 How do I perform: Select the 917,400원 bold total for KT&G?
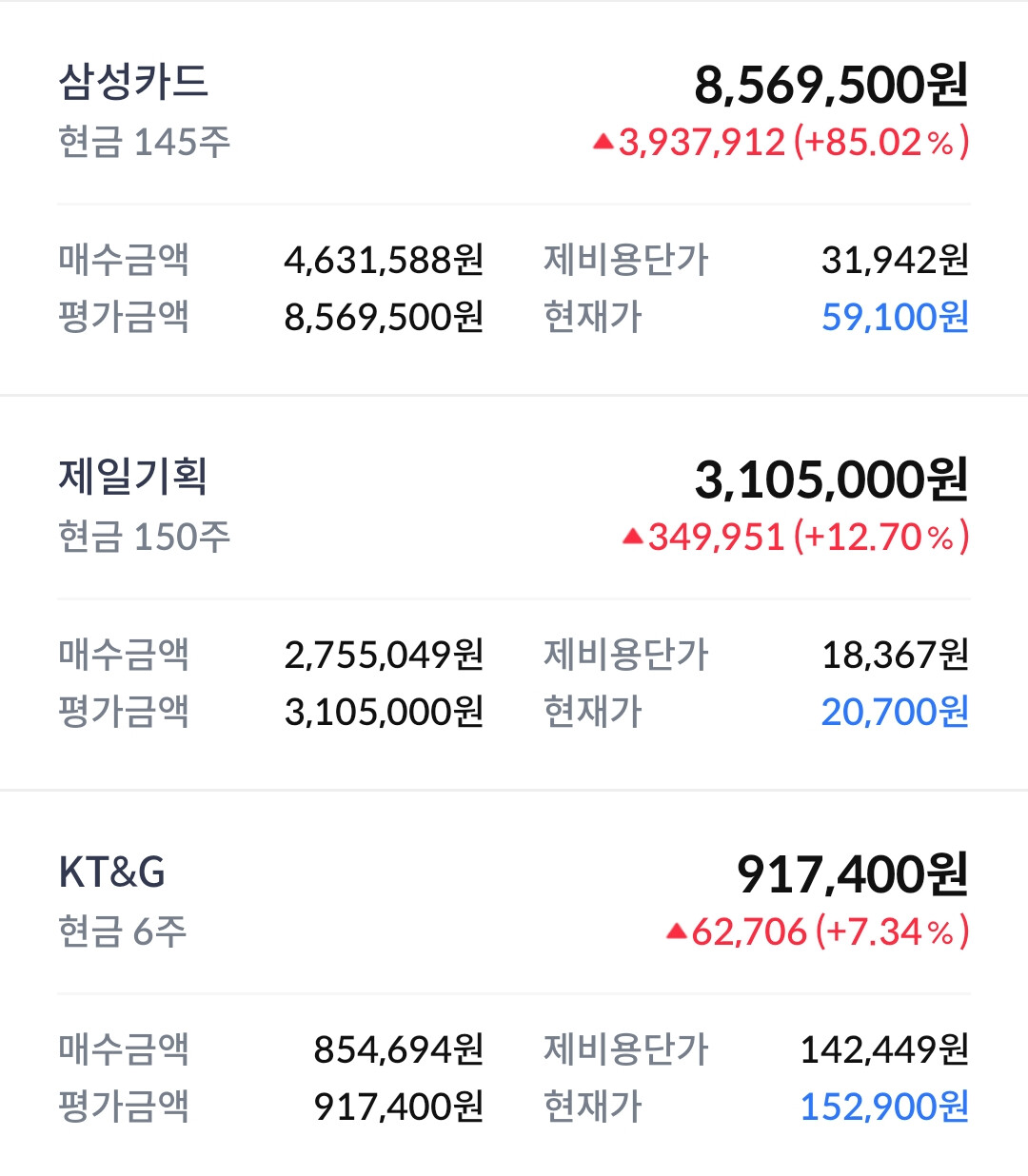[852, 874]
